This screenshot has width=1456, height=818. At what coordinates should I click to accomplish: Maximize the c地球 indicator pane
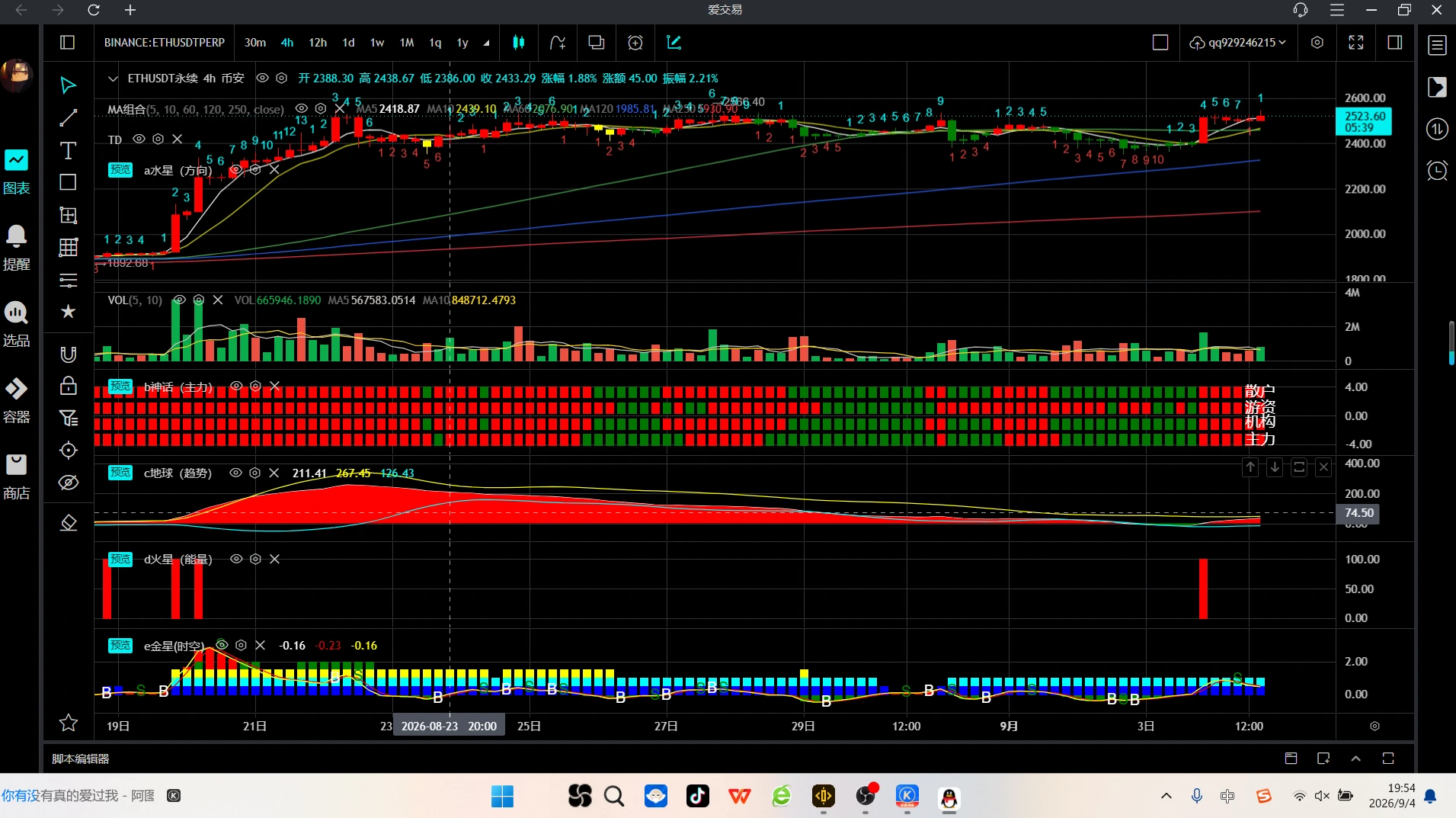1299,467
